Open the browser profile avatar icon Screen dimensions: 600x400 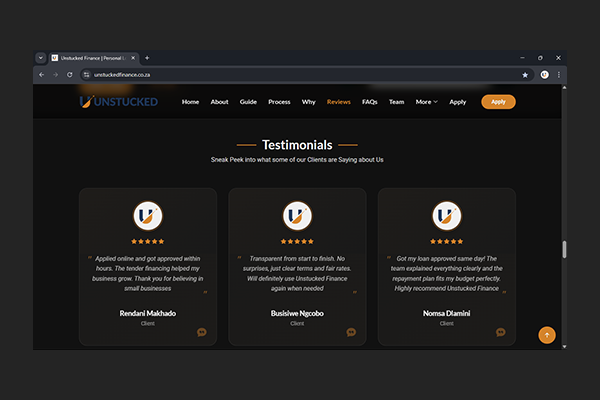click(x=545, y=75)
